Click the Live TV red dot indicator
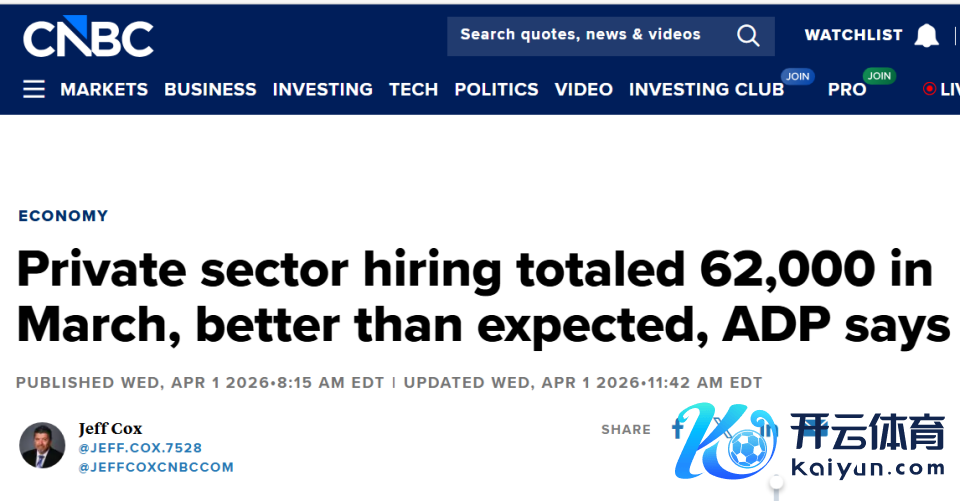Viewport: 960px width, 501px height. pyautogui.click(x=929, y=89)
